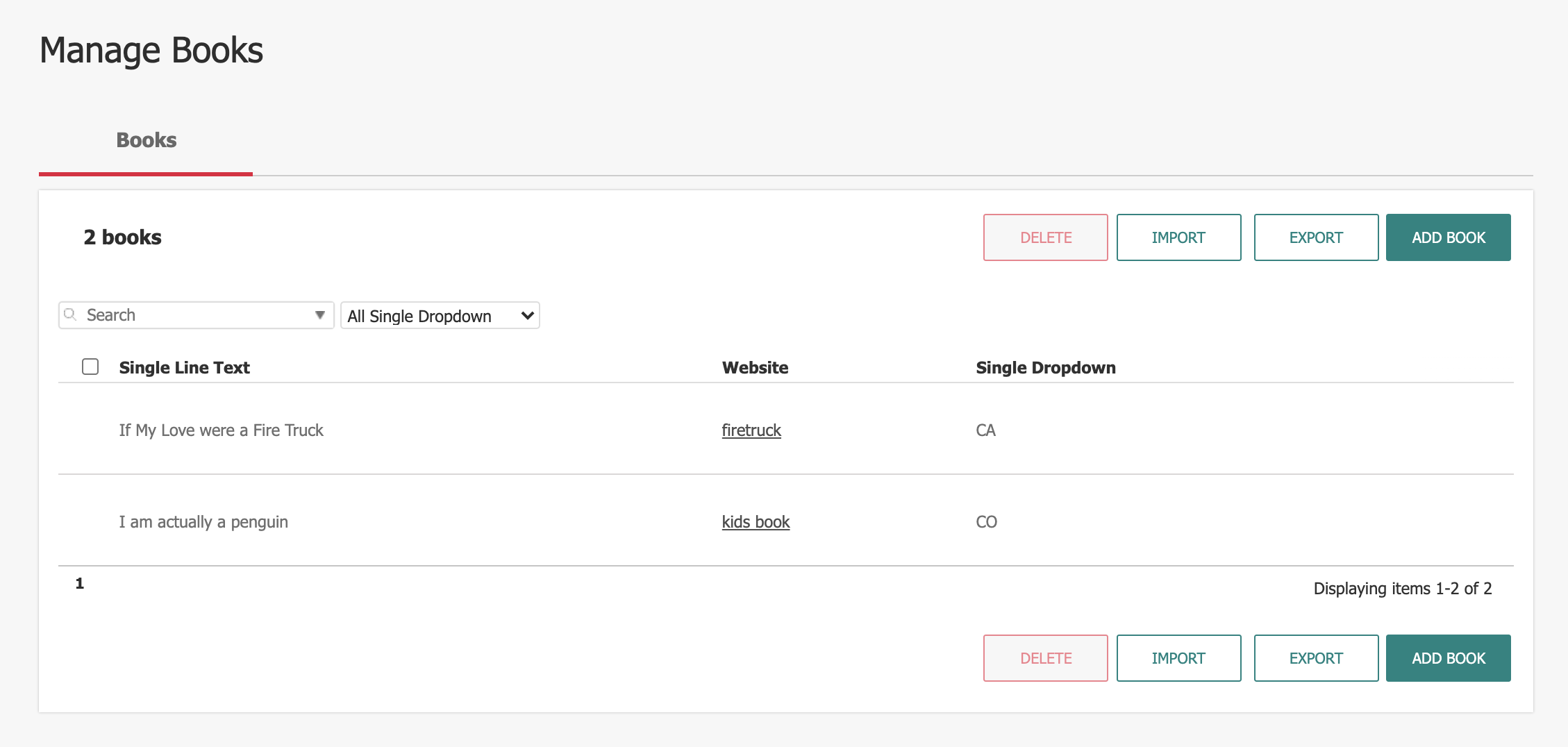
Task: Click the bottom ADD BOOK button
Action: click(1448, 658)
